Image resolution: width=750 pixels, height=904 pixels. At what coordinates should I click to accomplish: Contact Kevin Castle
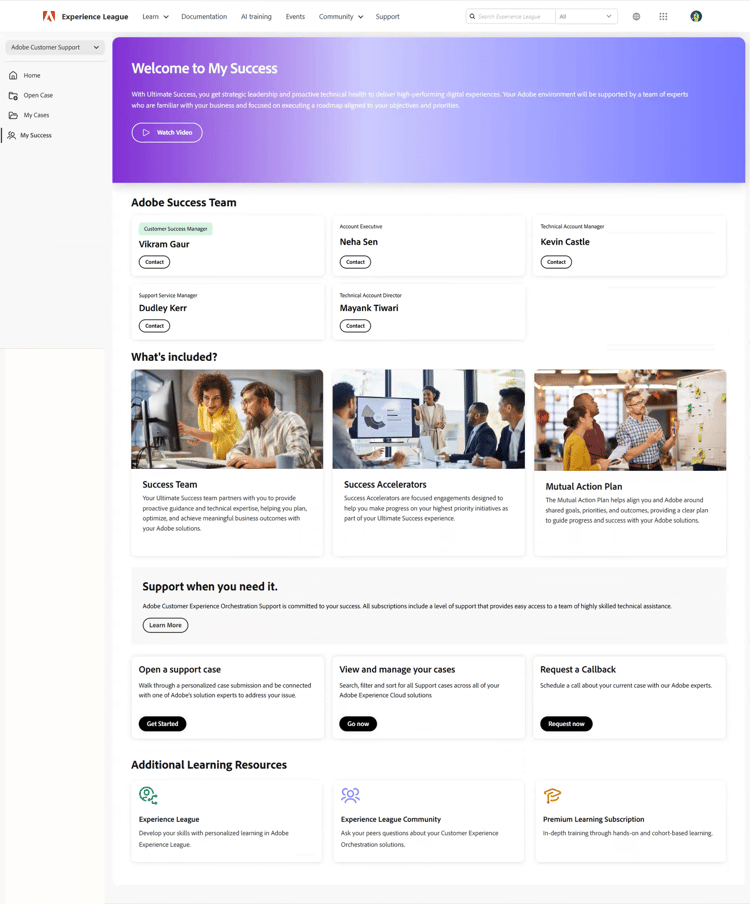tap(556, 262)
